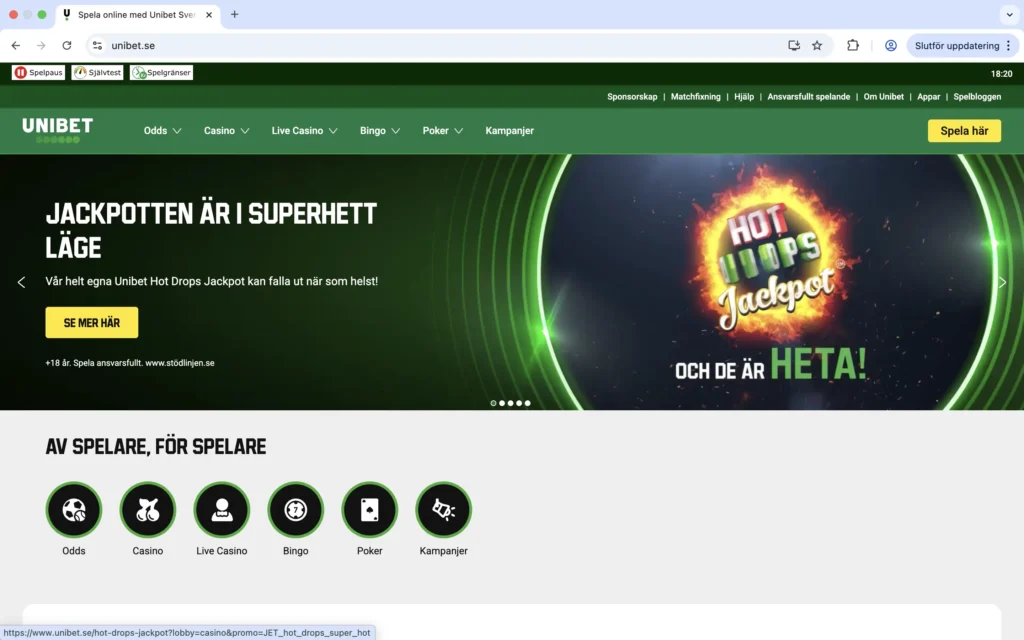Viewport: 1024px width, 640px height.
Task: Open the Hjälp menu item
Action: coord(743,96)
